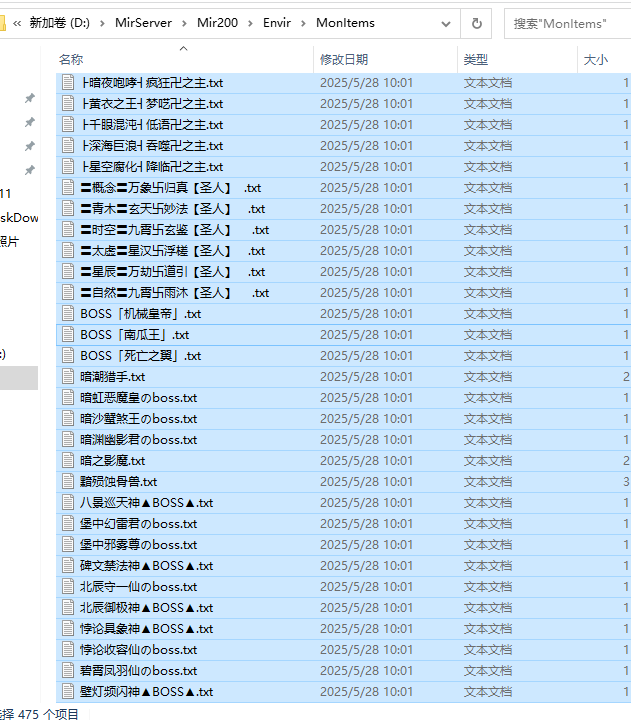
Task: Click the file icon of 碑文禁法神▲BOSS▲.txt
Action: (68, 566)
